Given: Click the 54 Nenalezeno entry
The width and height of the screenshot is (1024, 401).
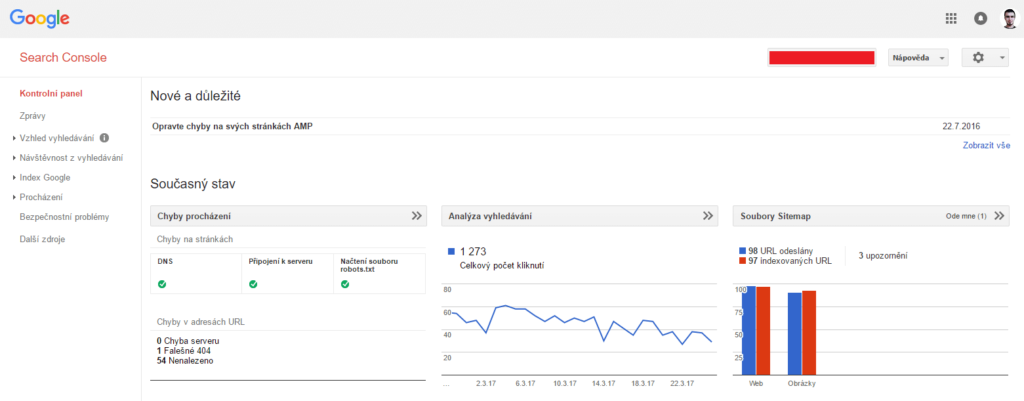Looking at the screenshot, I should [x=185, y=361].
